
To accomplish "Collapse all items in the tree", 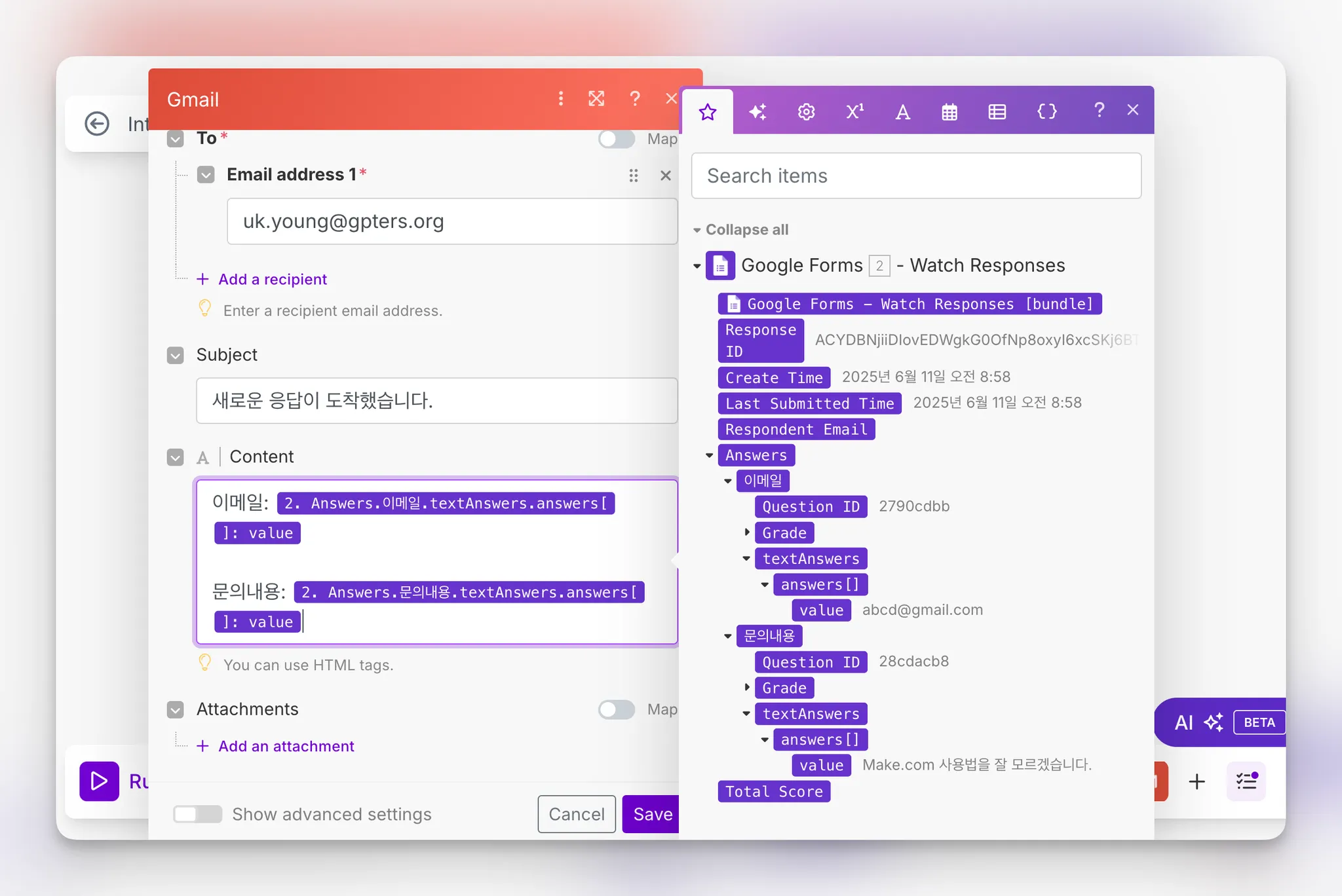I will (740, 230).
